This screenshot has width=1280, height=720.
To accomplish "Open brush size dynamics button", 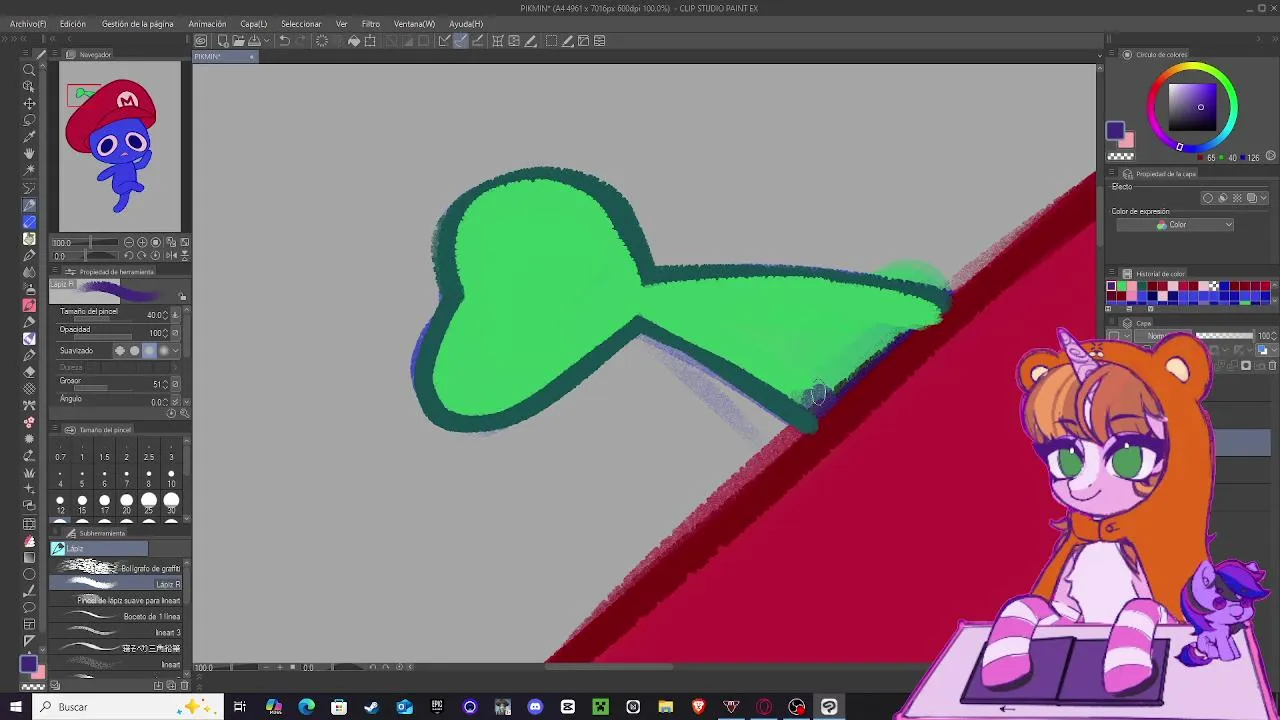I will click(x=176, y=315).
